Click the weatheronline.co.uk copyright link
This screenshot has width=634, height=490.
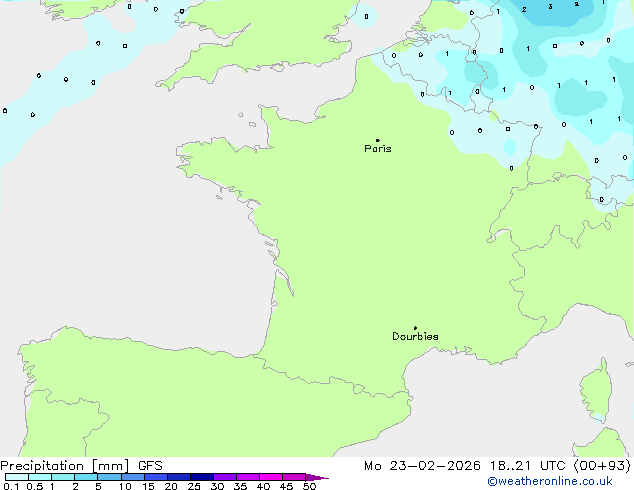pos(549,481)
